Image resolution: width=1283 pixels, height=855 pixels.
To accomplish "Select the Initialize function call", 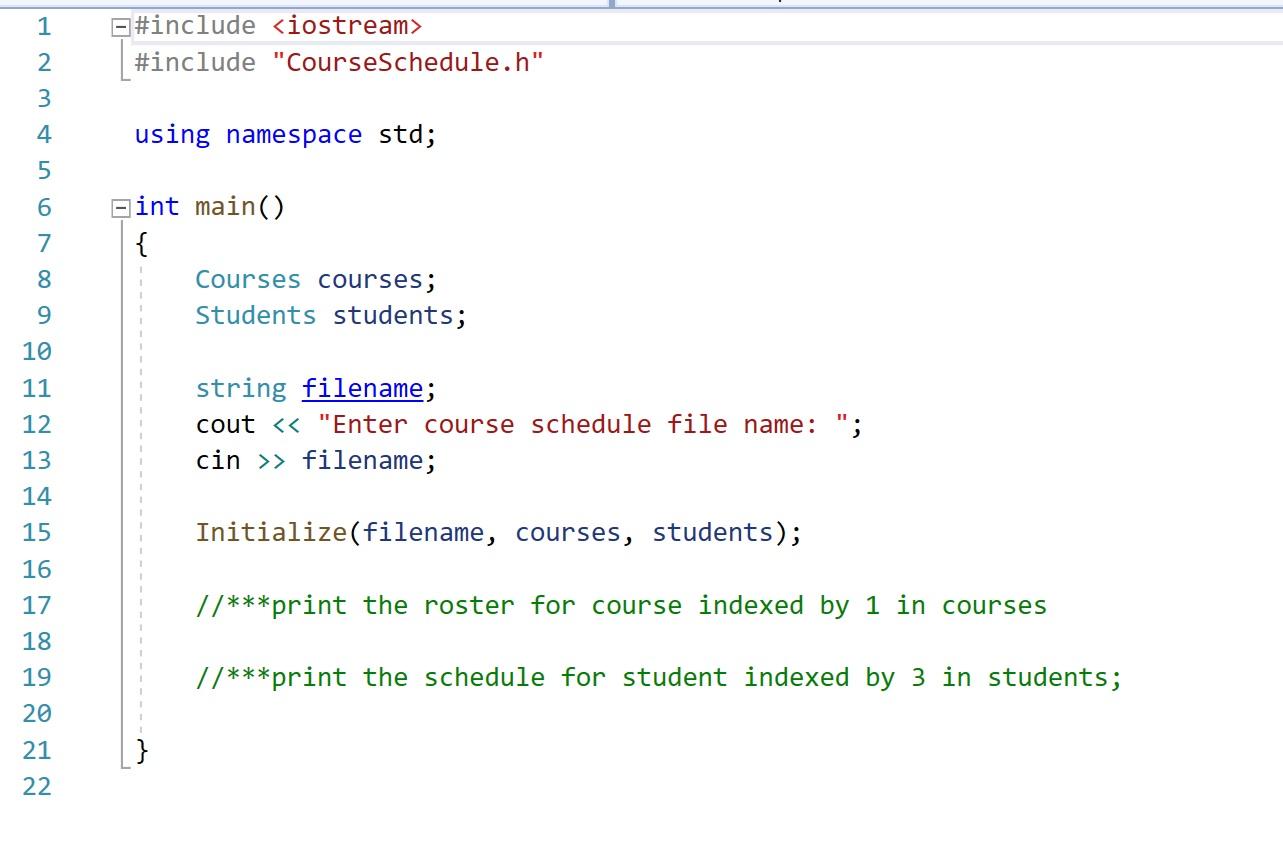I will (x=270, y=532).
